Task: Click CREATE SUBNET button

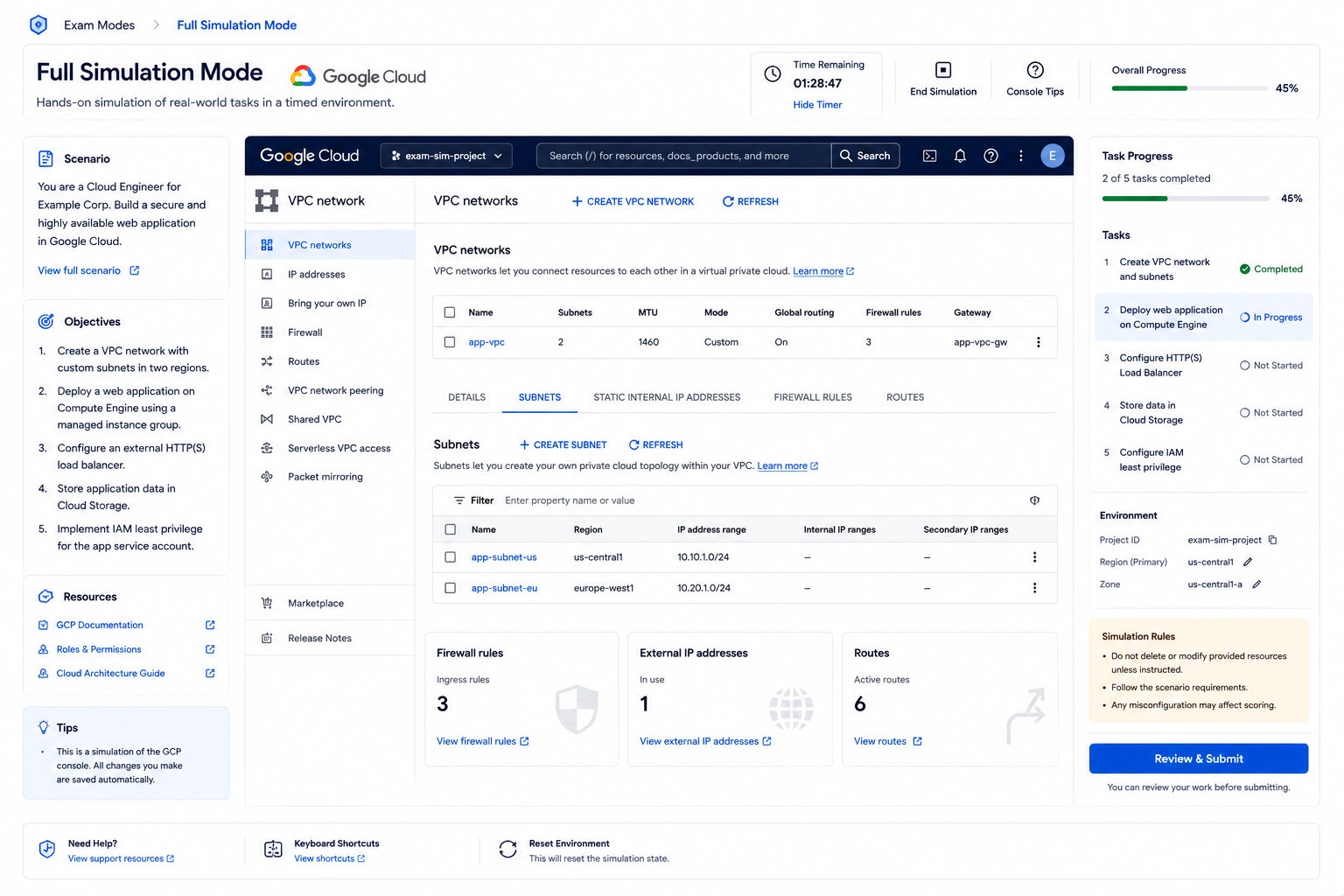Action: 563,444
